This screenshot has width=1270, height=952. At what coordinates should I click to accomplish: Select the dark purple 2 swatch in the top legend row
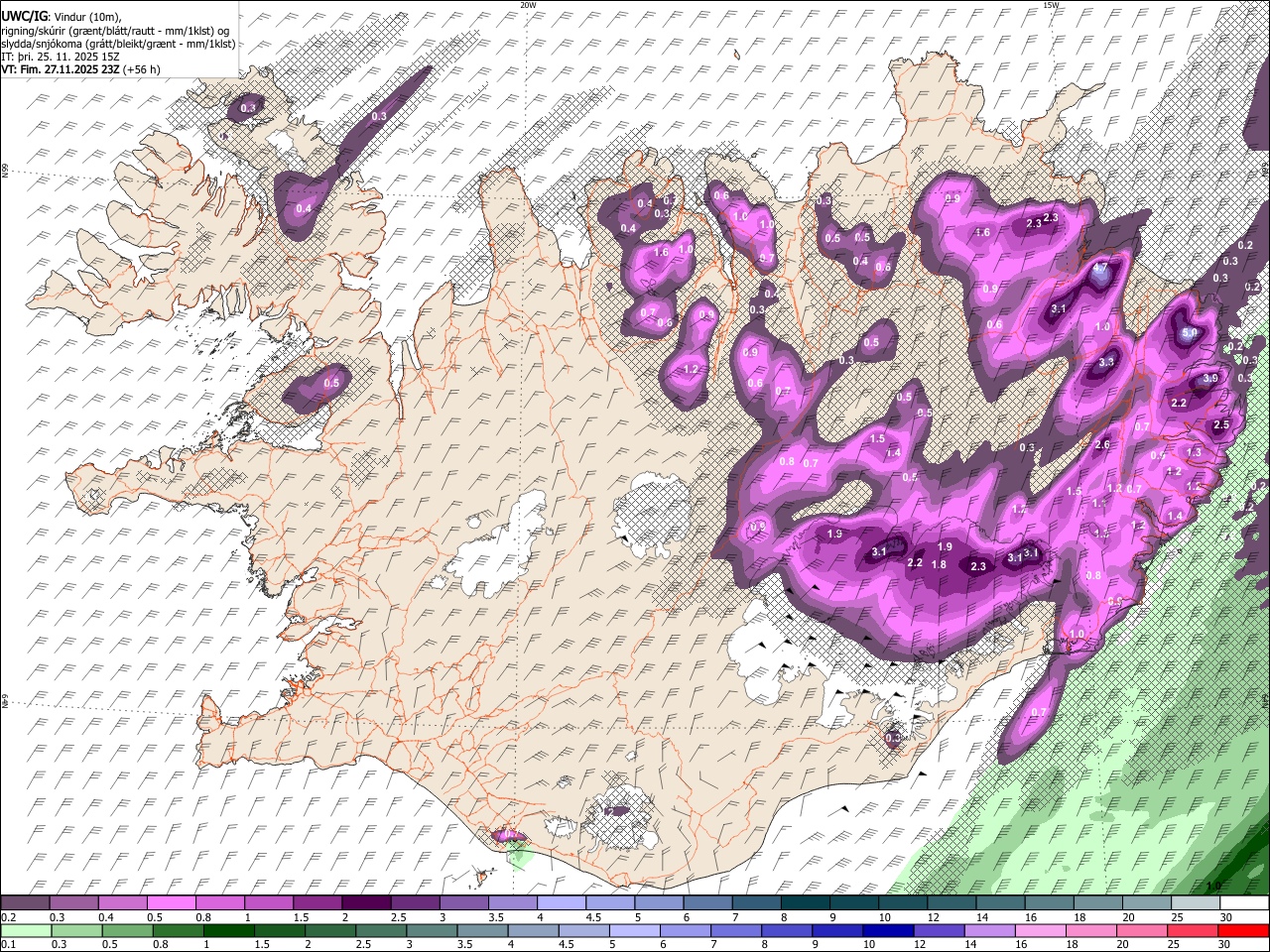(x=366, y=902)
